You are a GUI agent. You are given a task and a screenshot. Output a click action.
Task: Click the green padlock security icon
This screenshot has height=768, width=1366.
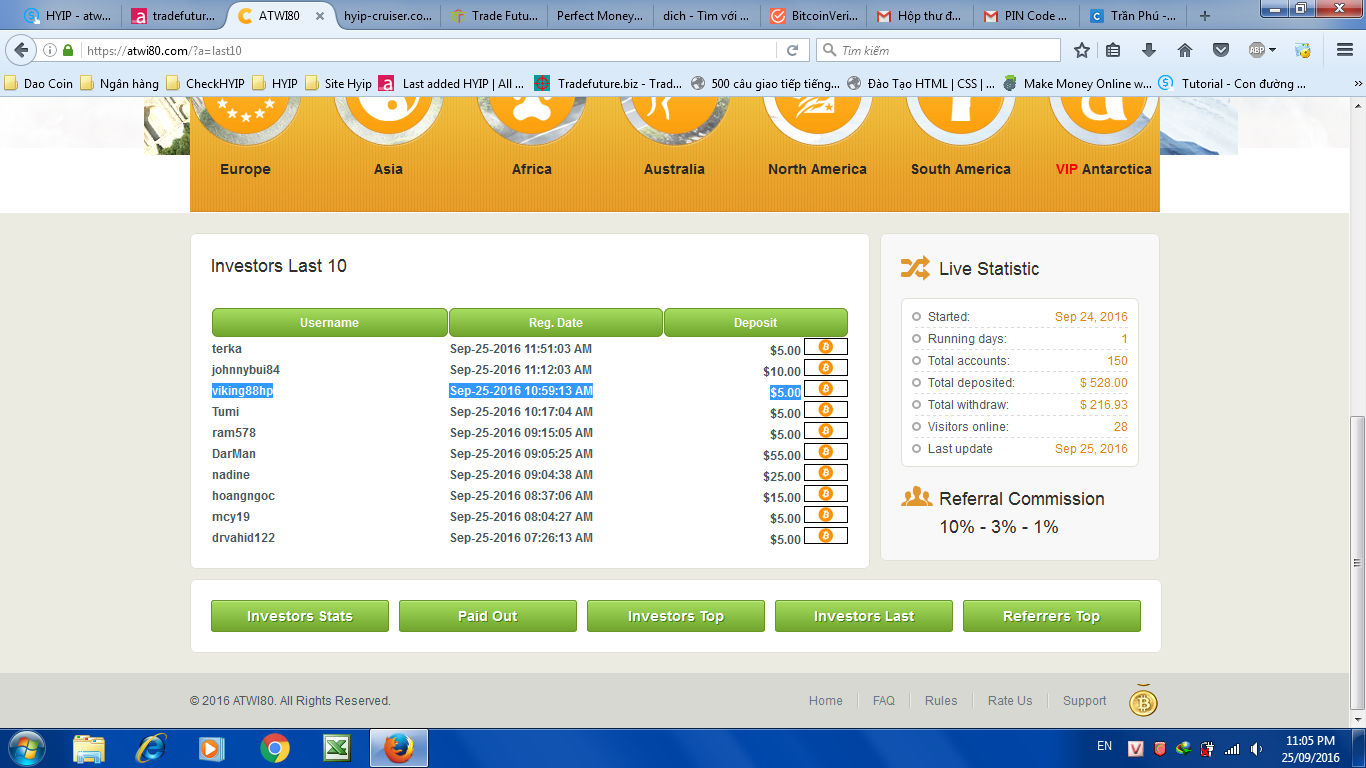68,50
